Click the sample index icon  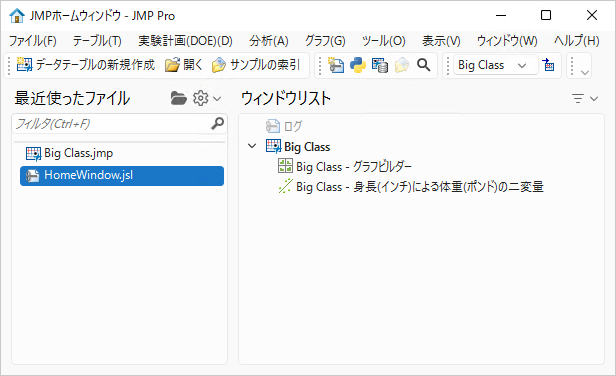219,65
